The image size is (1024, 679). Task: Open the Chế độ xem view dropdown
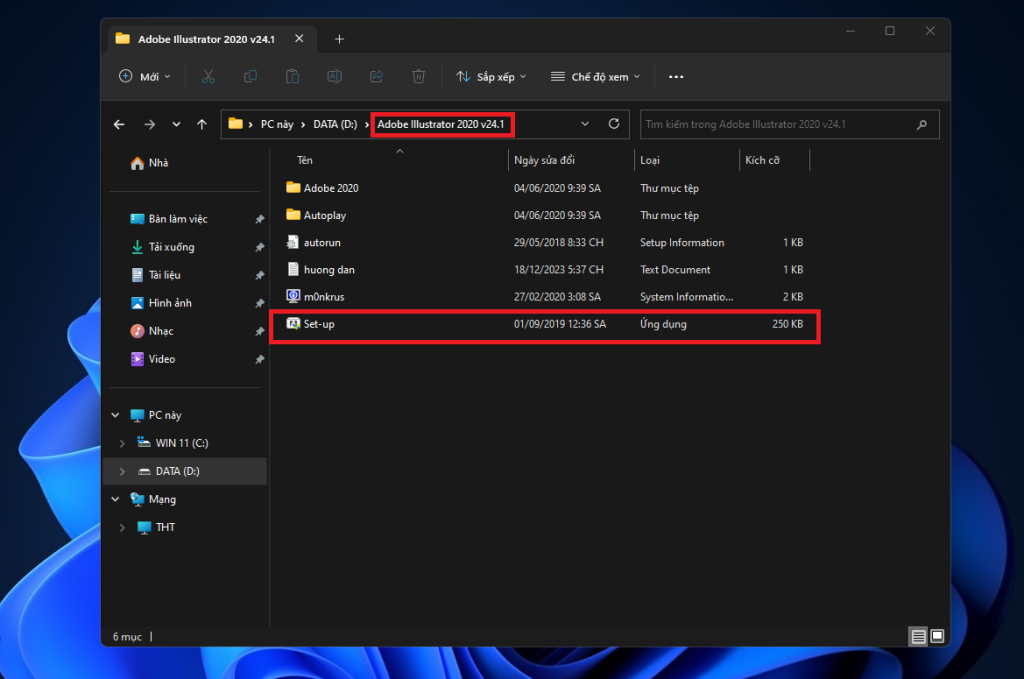click(x=595, y=76)
